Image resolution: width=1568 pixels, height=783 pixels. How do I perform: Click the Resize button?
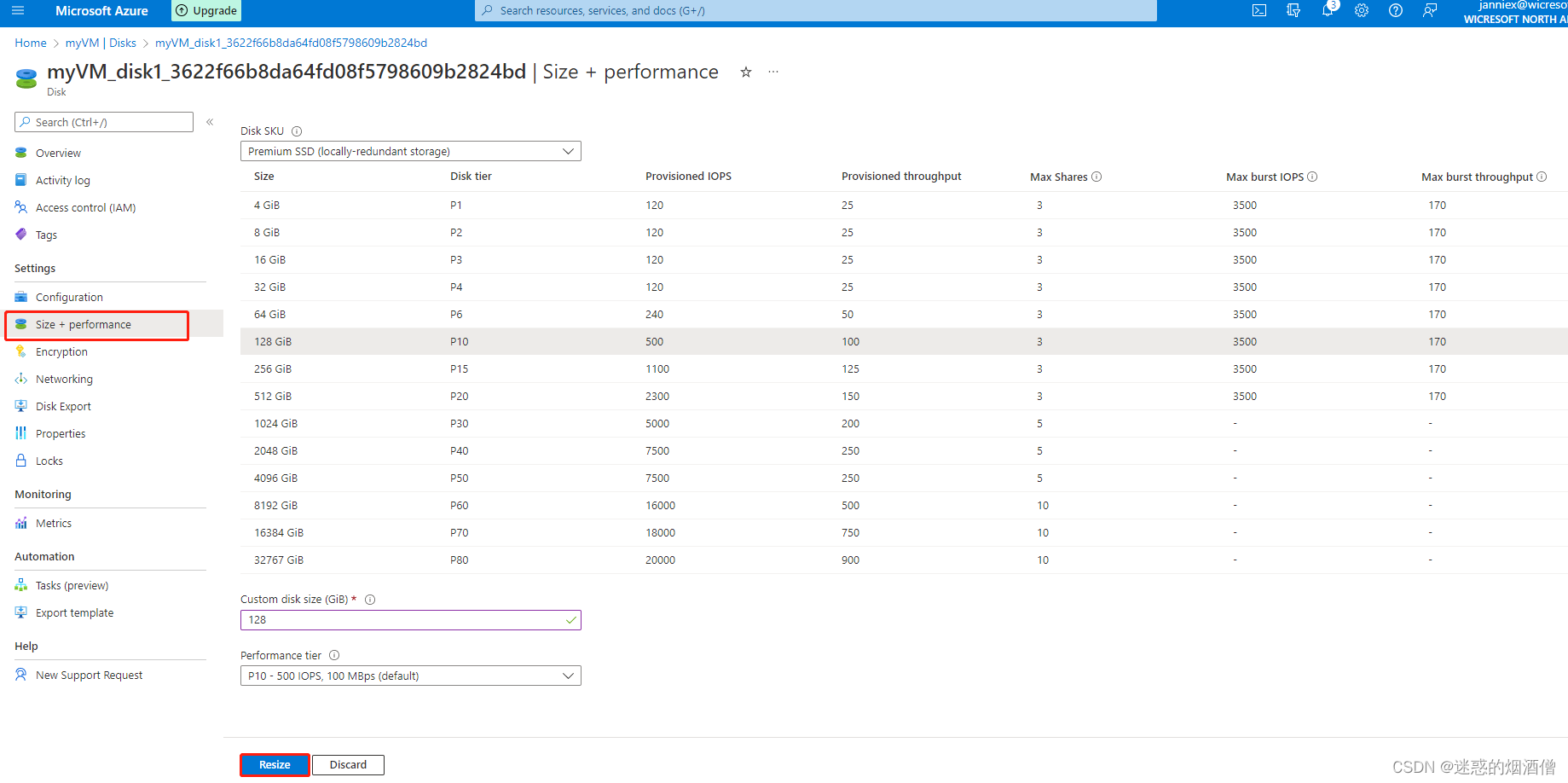[275, 764]
